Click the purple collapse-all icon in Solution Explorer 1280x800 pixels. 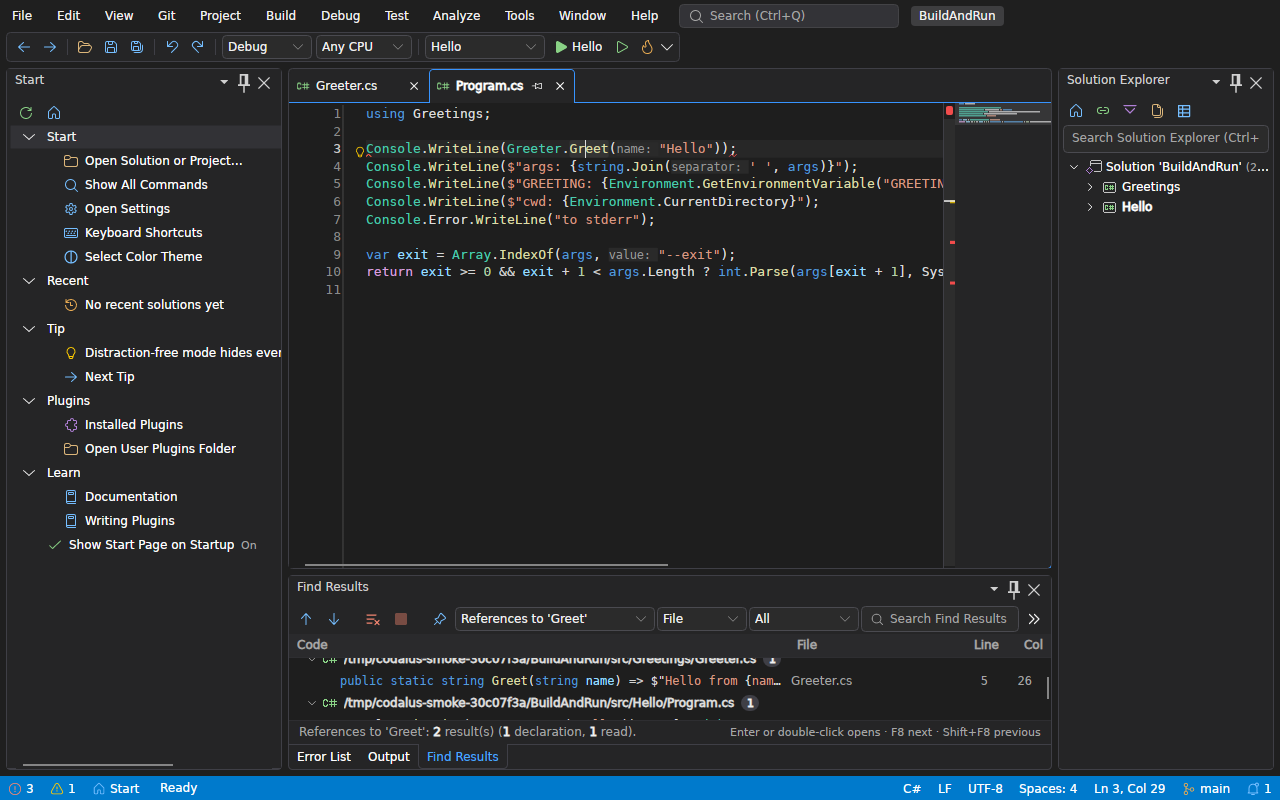click(x=1130, y=111)
